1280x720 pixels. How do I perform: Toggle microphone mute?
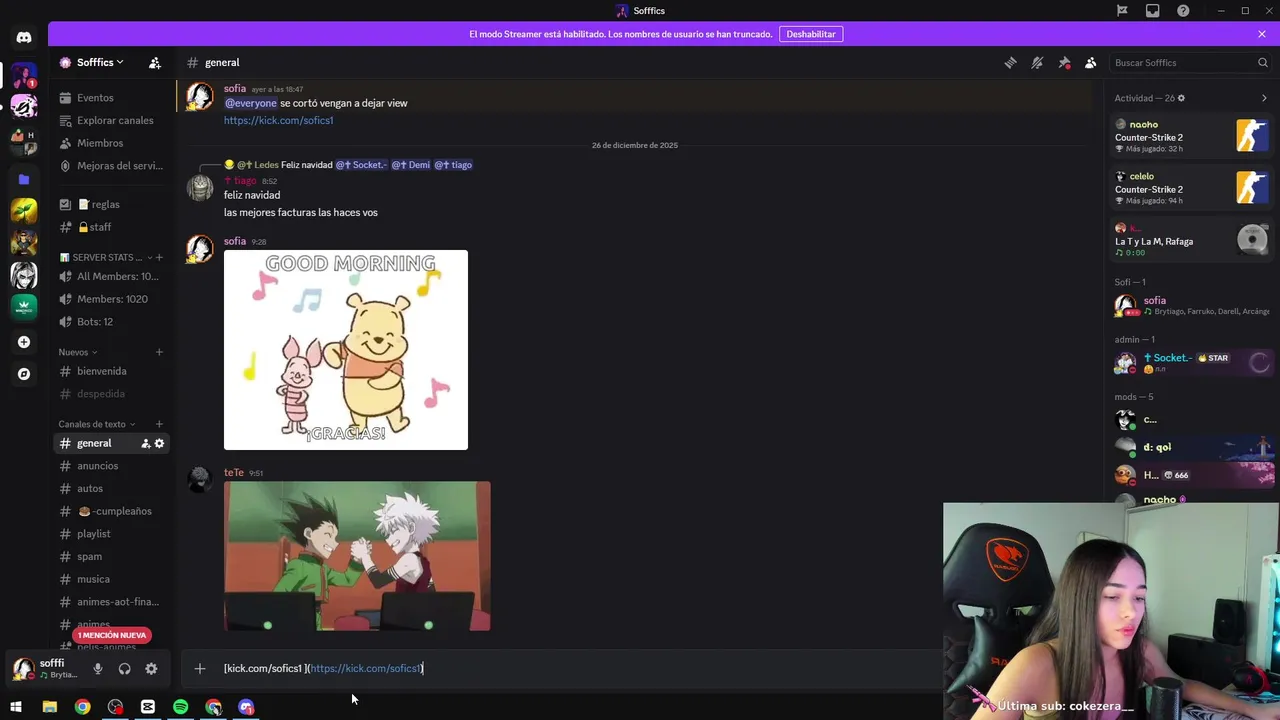[x=98, y=669]
